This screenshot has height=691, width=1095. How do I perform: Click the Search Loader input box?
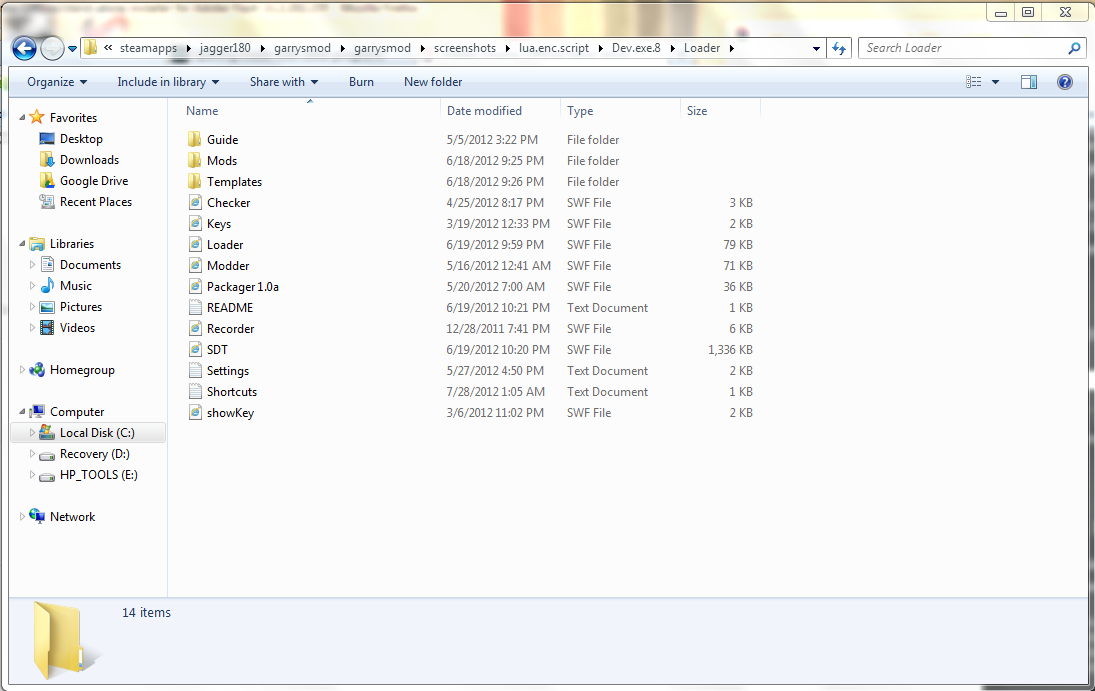963,48
